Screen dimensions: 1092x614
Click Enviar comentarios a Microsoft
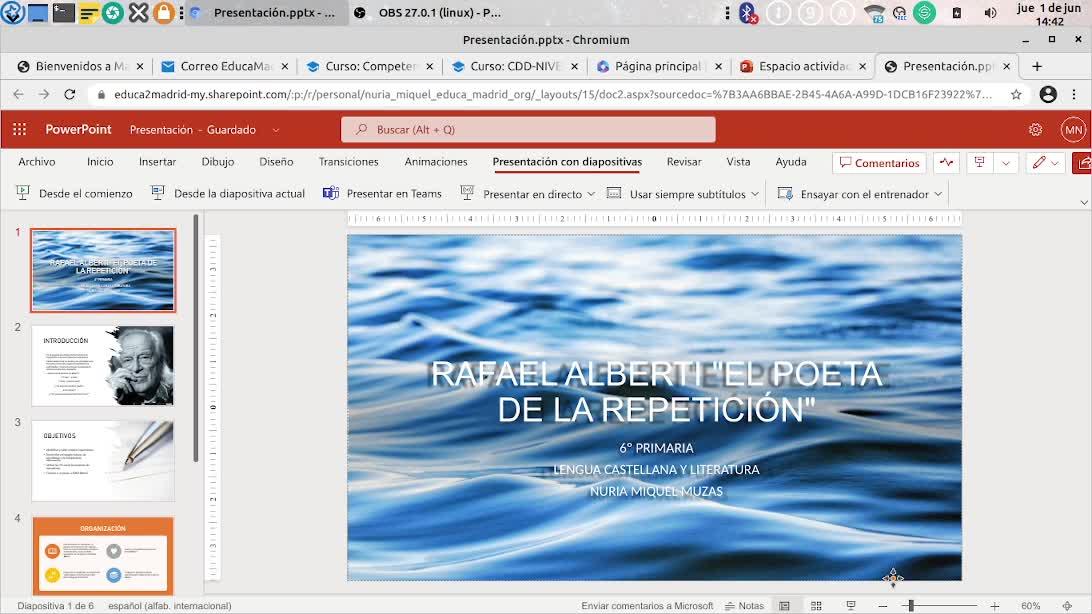coord(647,606)
